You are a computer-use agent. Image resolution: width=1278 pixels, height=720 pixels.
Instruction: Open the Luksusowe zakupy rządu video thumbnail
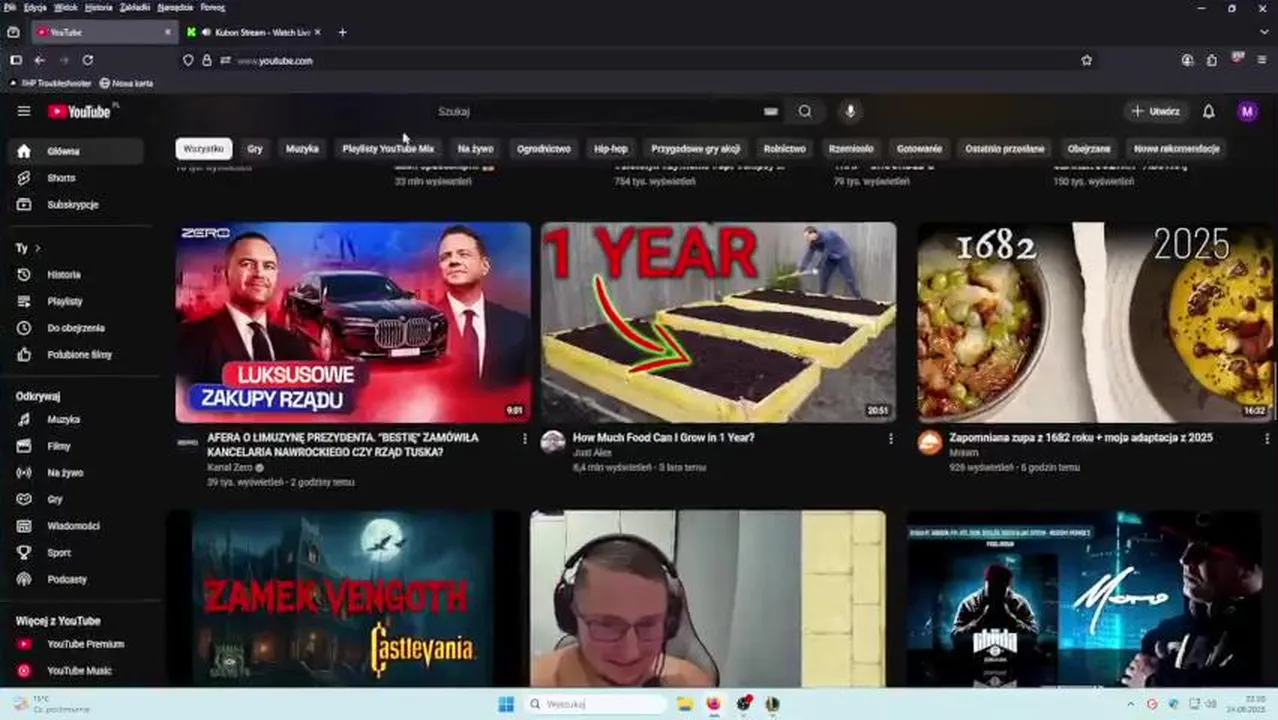pos(353,322)
